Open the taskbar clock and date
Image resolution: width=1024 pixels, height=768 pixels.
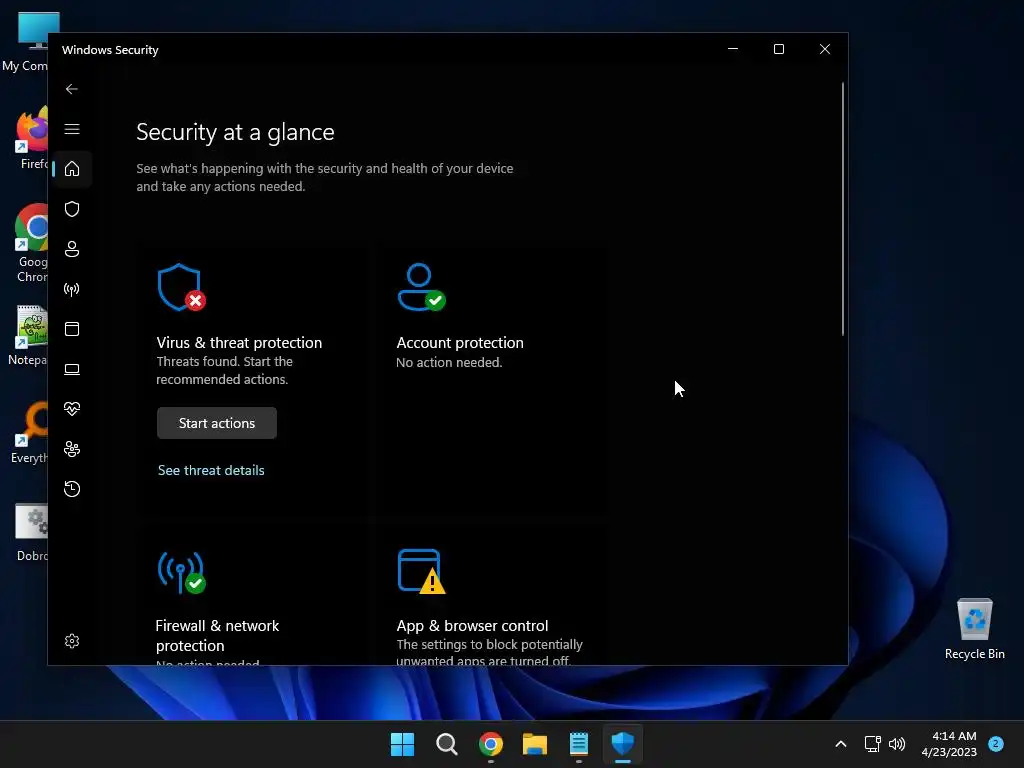pyautogui.click(x=949, y=744)
